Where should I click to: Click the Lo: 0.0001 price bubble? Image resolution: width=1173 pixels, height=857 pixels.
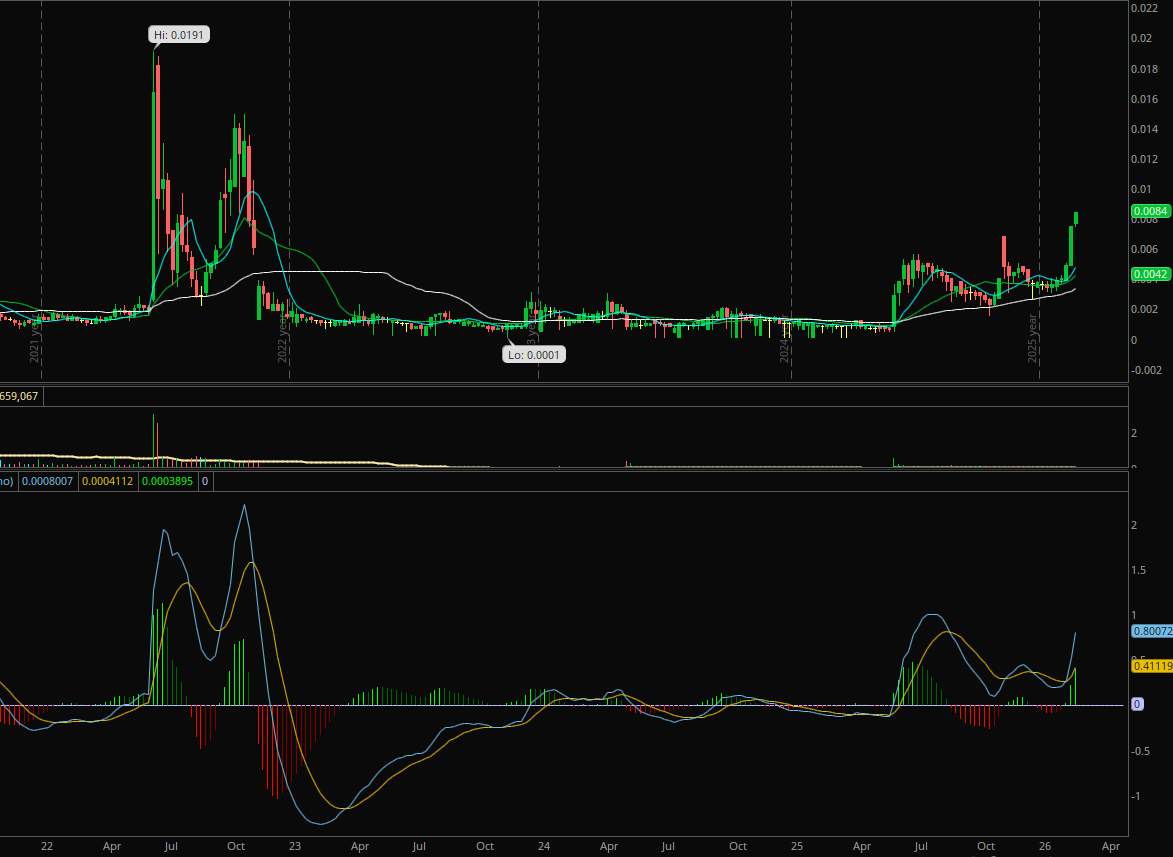pyautogui.click(x=533, y=354)
